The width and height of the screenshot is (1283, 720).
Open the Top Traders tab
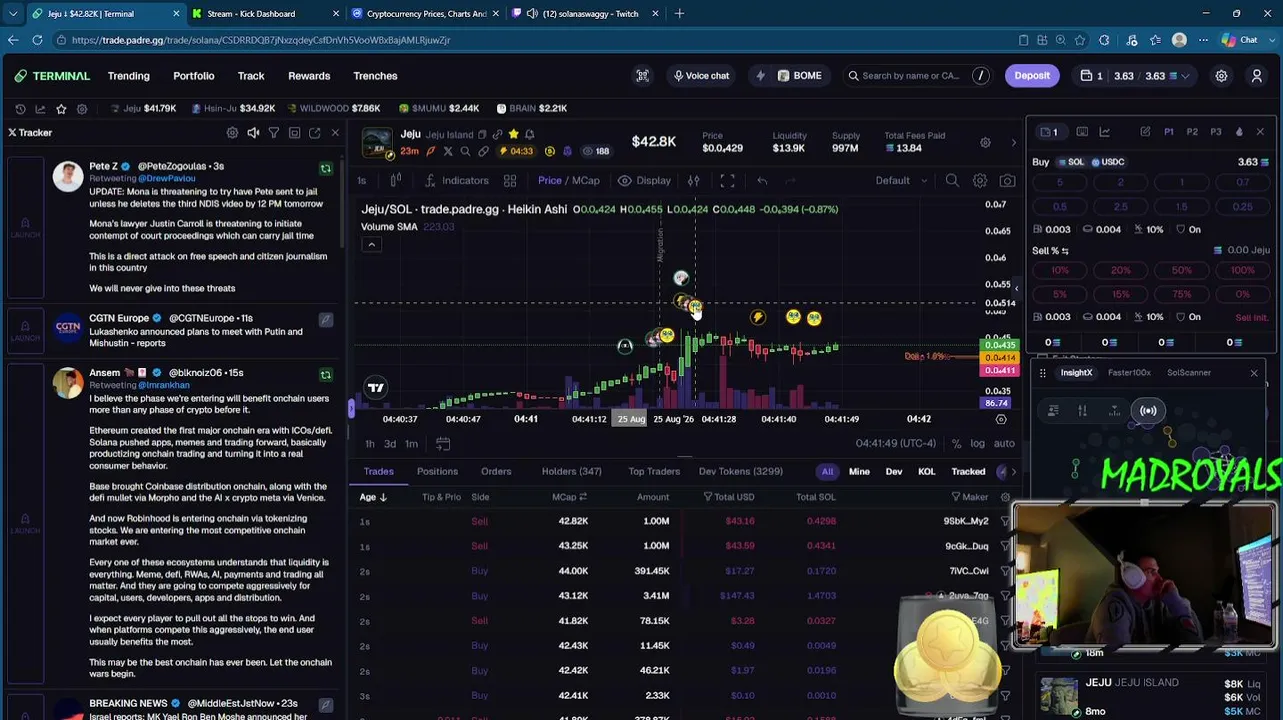[x=654, y=472]
